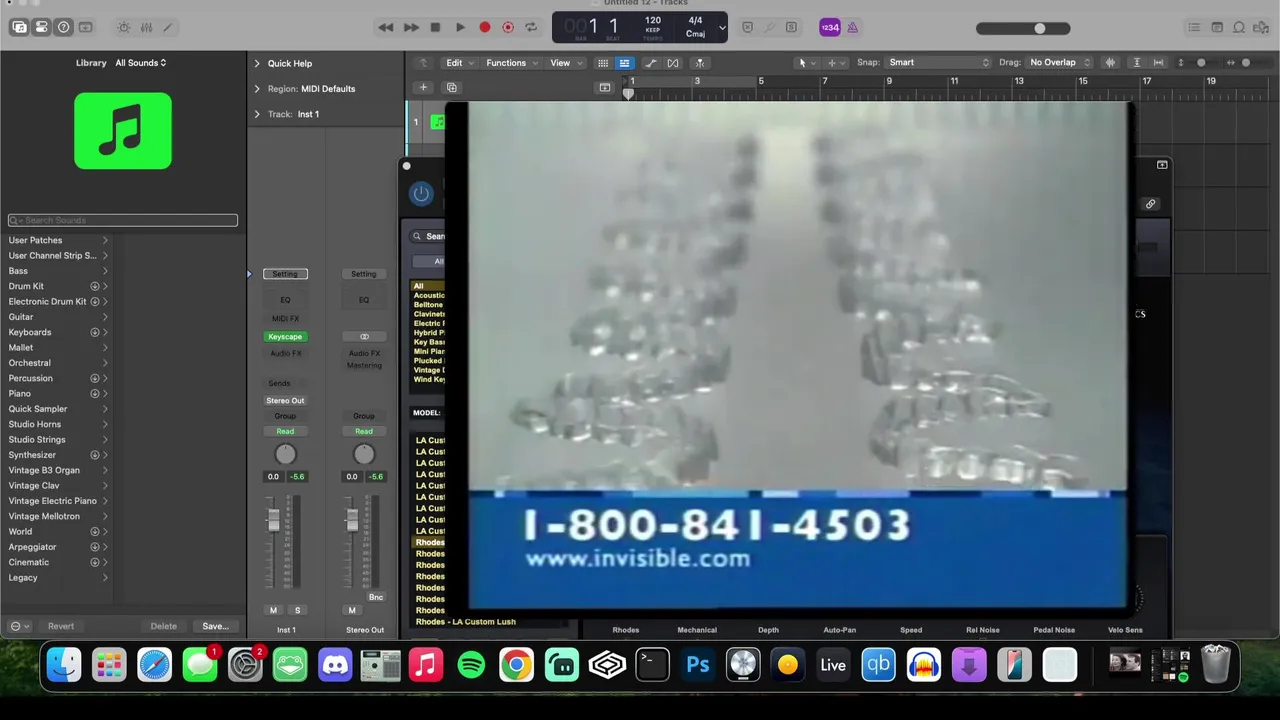
Task: Open the LCD display mode dropdown arrow
Action: 722,27
